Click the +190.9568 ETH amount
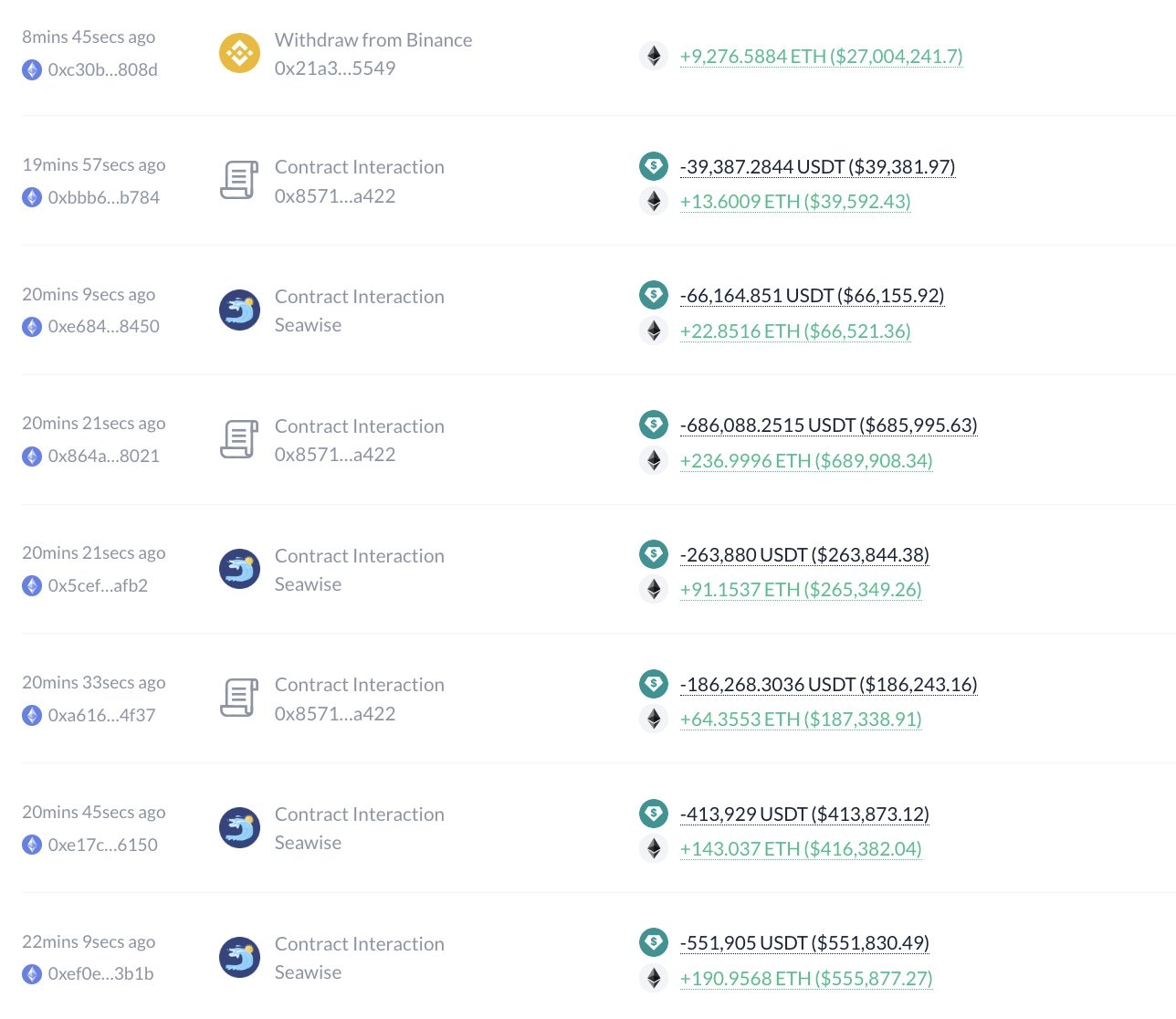This screenshot has width=1176, height=1019. (805, 979)
